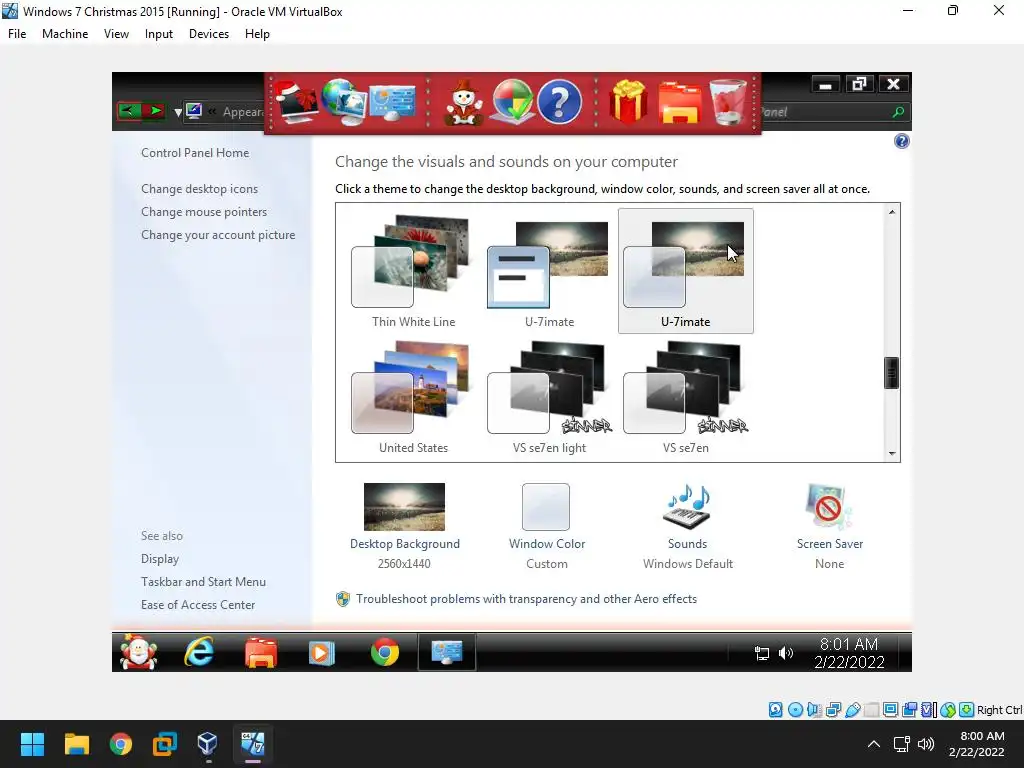Click the blue question mark dock icon
1024x768 pixels.
559,102
